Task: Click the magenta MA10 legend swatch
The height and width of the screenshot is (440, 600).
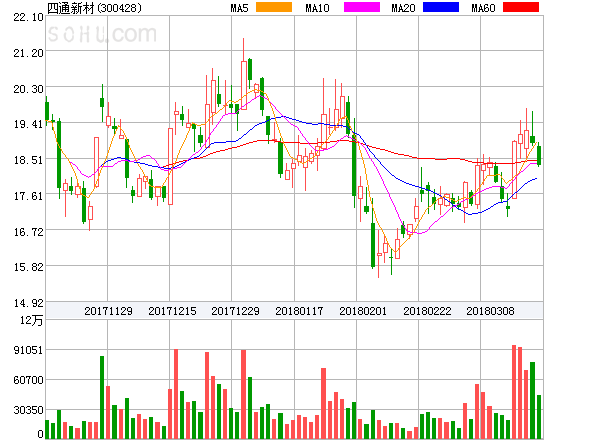Action: pyautogui.click(x=362, y=7)
